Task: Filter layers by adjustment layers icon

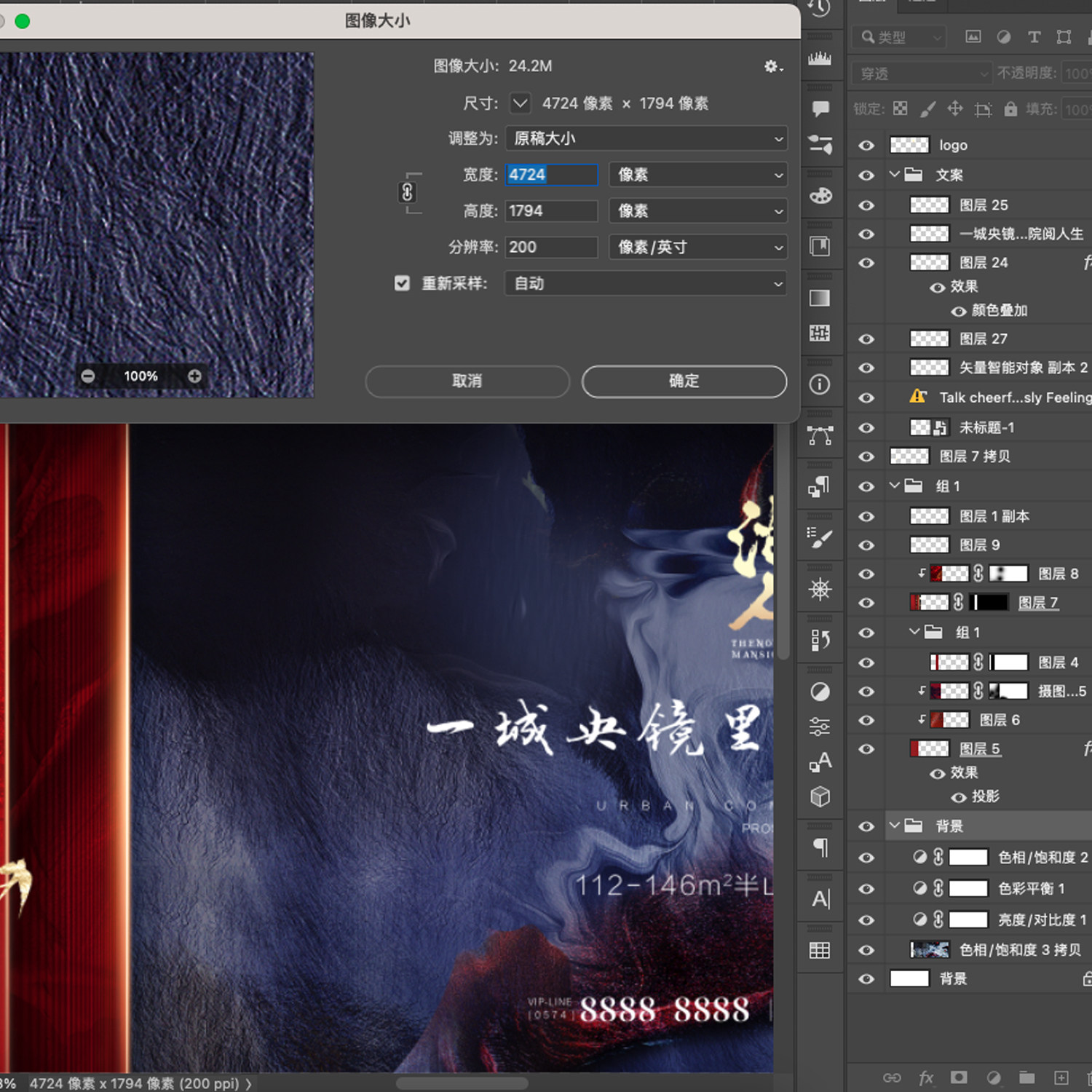Action: [x=1003, y=37]
